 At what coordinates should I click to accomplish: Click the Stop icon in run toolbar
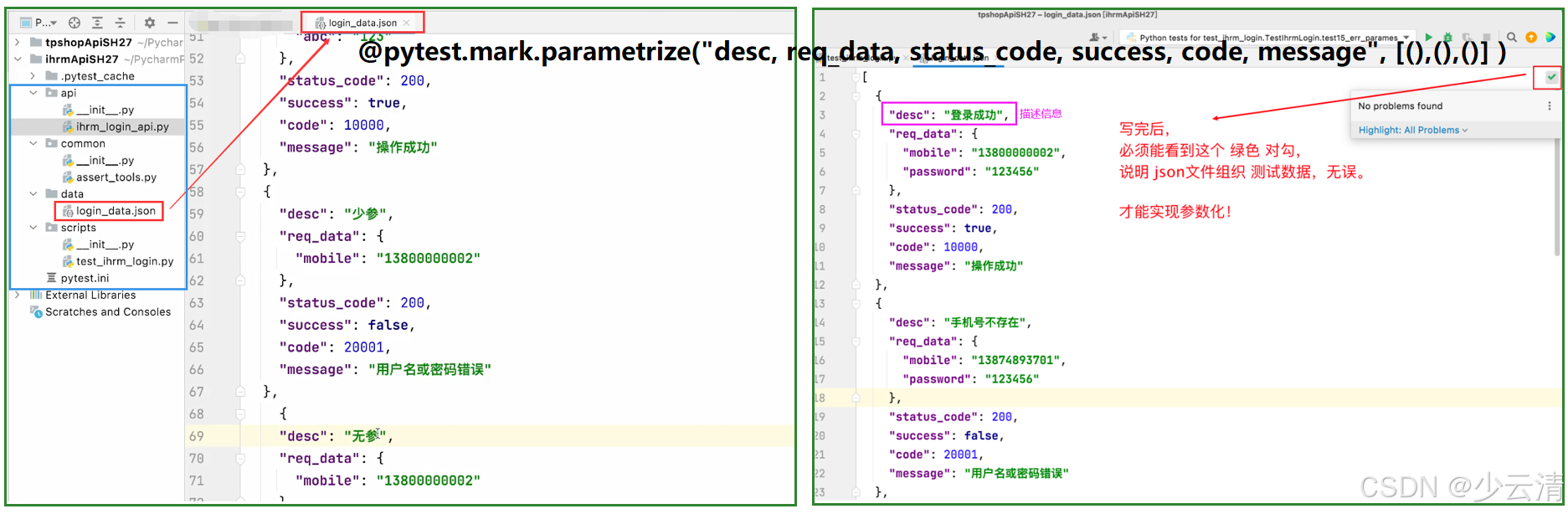click(1488, 38)
